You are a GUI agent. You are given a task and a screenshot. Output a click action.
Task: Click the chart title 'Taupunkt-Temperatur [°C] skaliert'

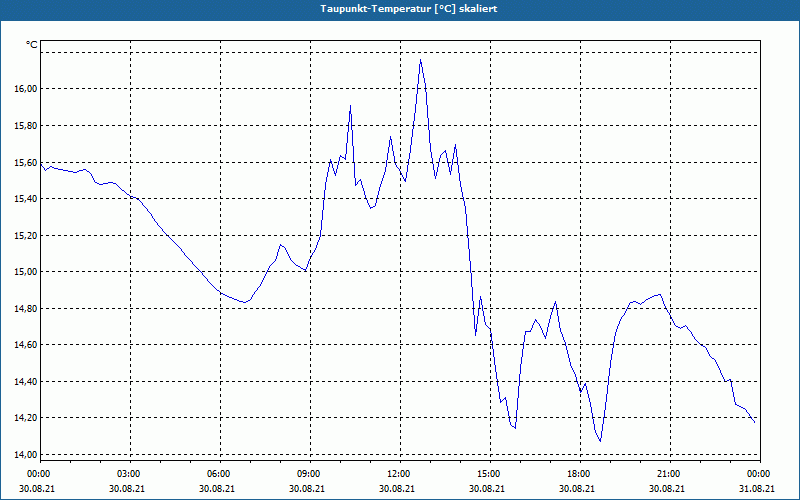[x=409, y=9]
